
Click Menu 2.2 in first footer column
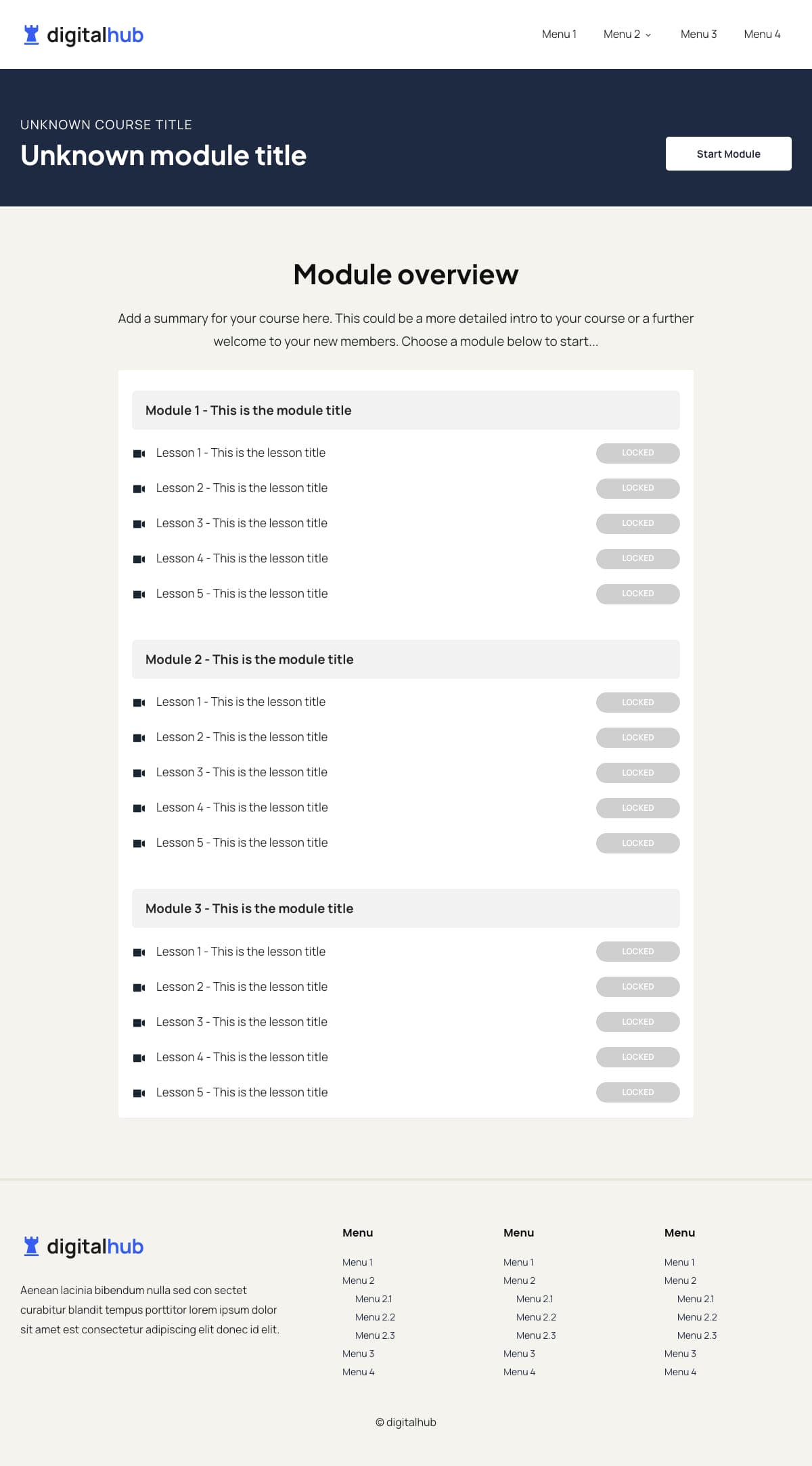[375, 1317]
